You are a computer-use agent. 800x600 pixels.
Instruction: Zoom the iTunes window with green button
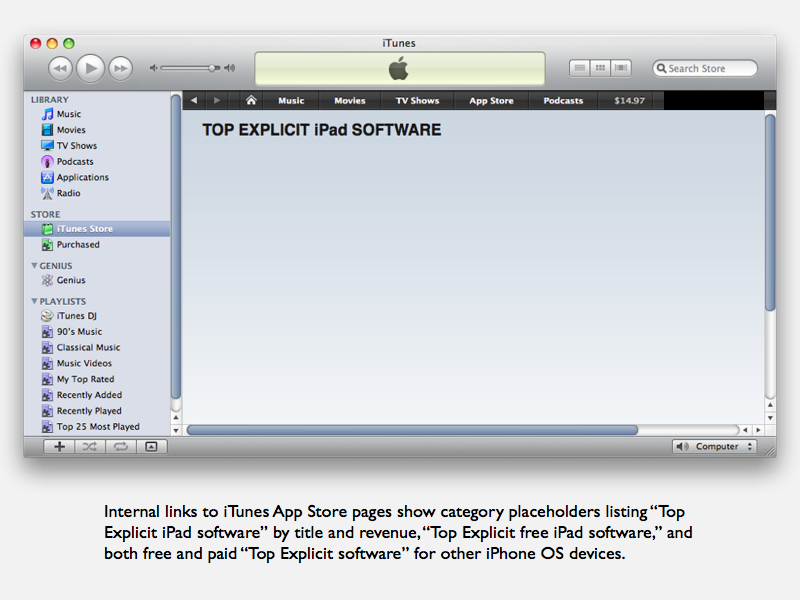click(x=69, y=43)
